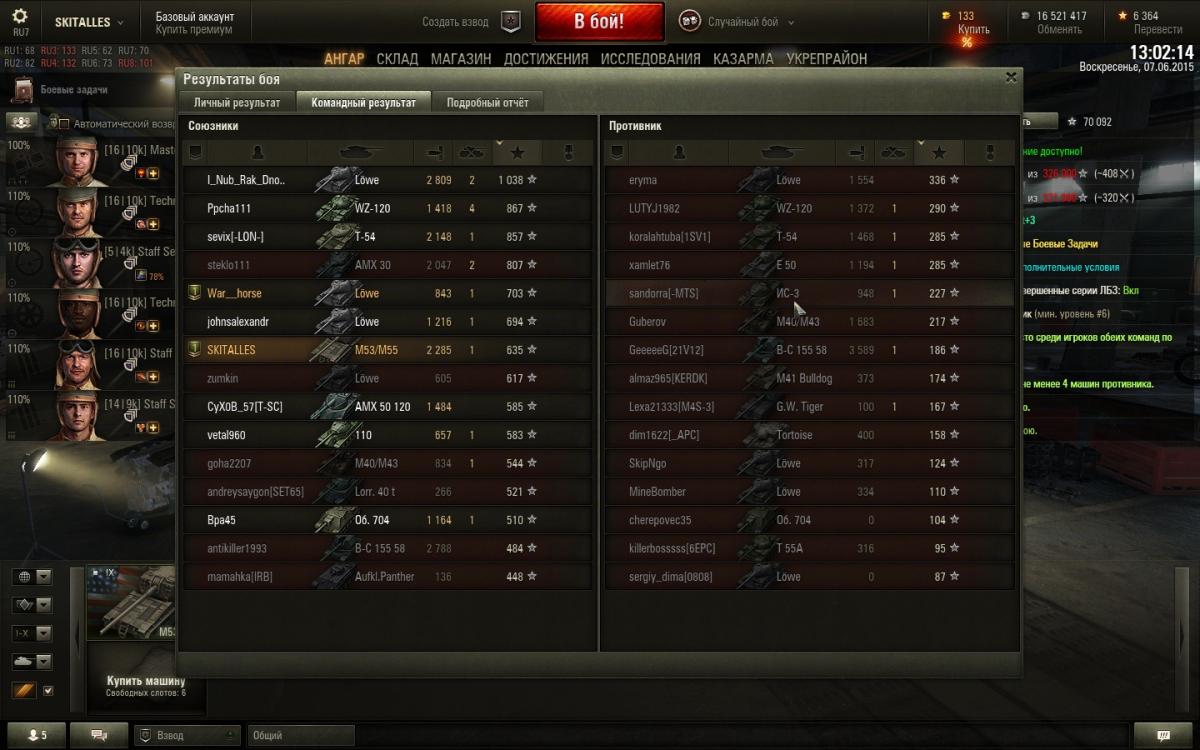Sort enemy team by medals column icon
1200x750 pixels.
990,152
